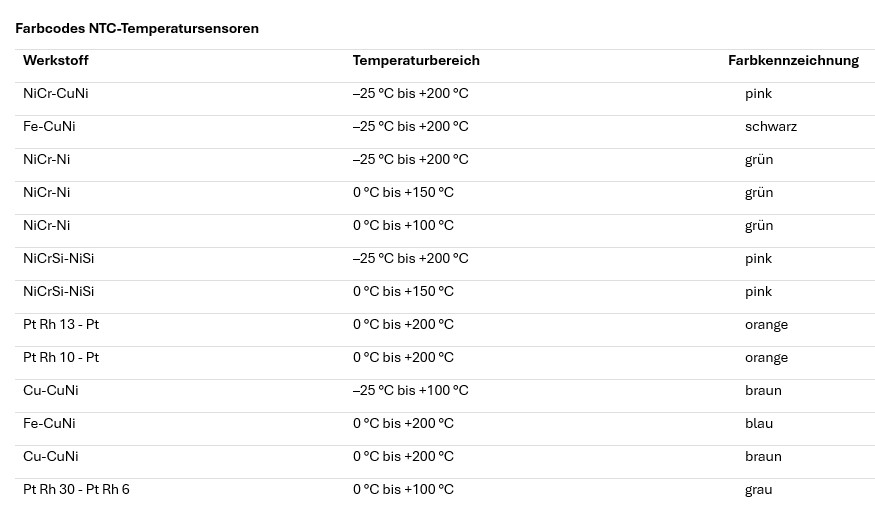Select the blau color code cell
The image size is (875, 517).
click(x=759, y=424)
